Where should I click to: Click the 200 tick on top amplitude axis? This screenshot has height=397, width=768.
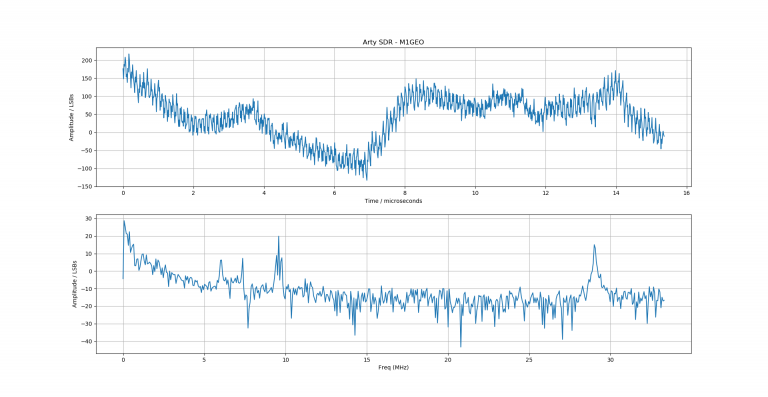(x=87, y=61)
